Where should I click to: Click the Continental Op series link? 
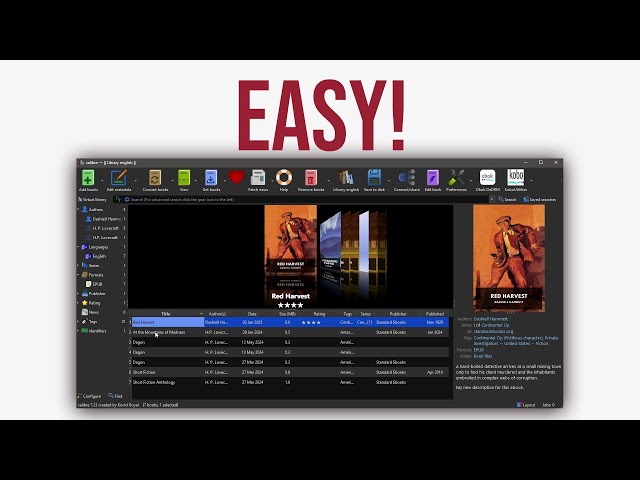[495, 325]
